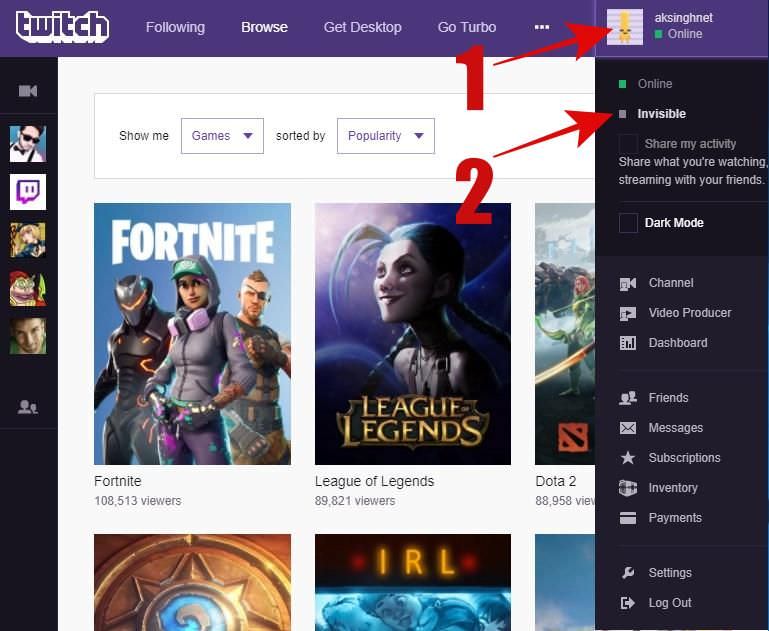The image size is (769, 631).
Task: Click the aksinghnet profile avatar
Action: 625,27
